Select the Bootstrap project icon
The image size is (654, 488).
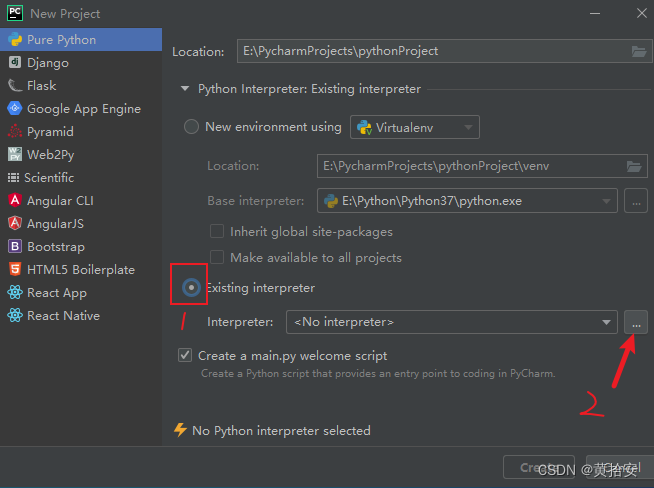pos(15,247)
